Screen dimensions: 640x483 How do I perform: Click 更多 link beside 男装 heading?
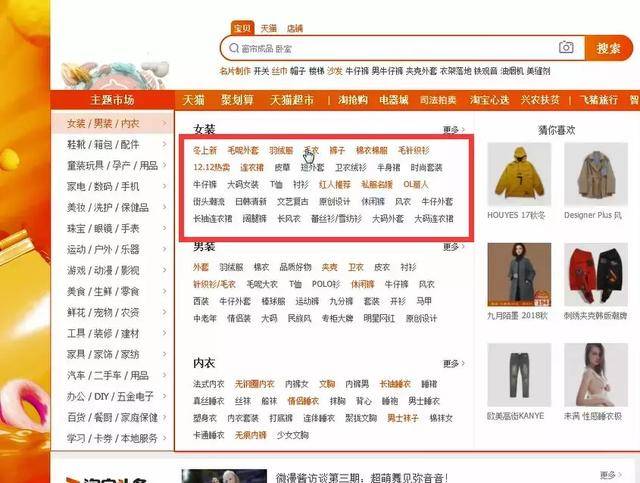click(x=454, y=247)
